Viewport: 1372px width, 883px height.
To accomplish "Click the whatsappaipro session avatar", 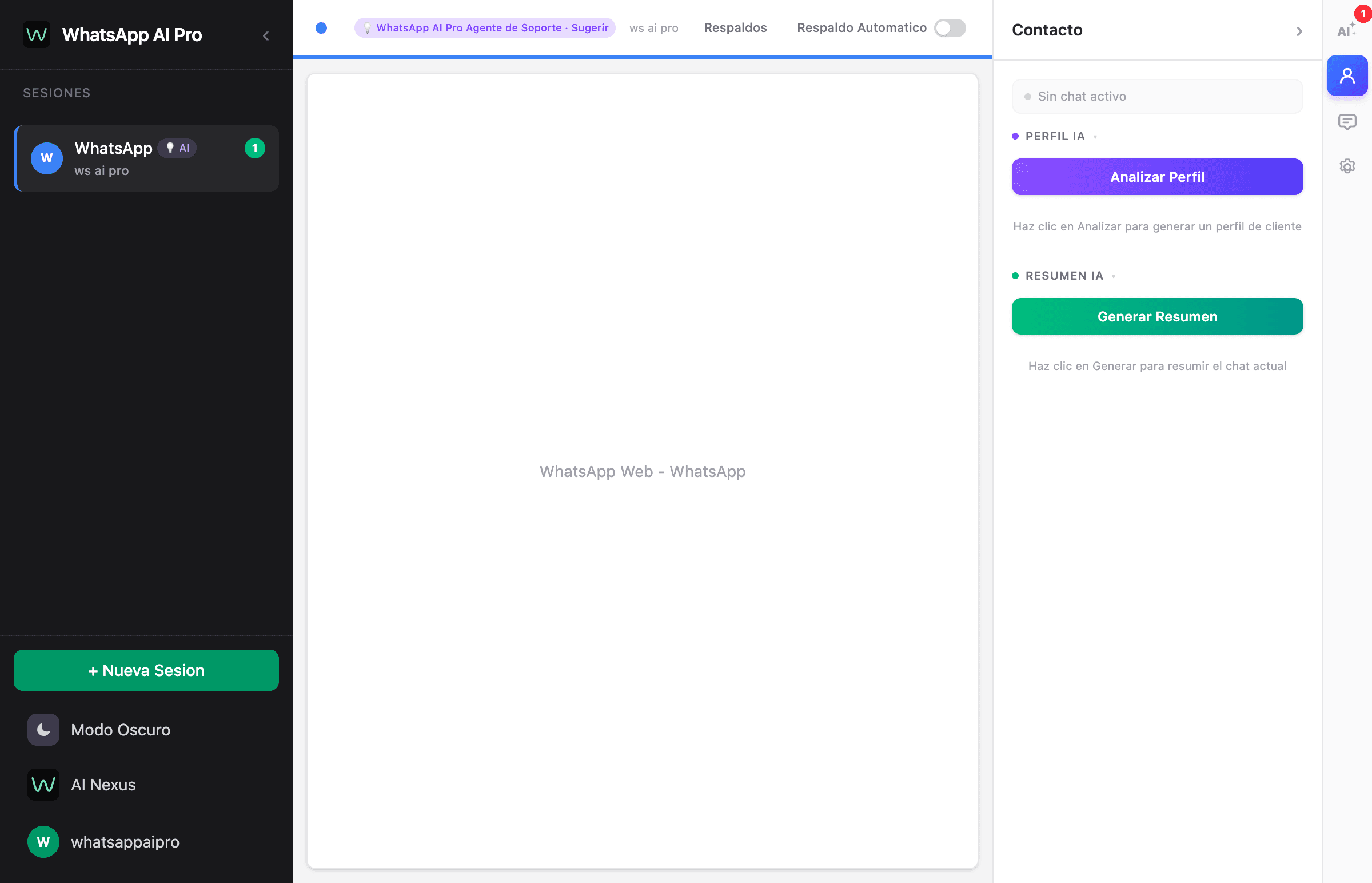I will click(x=43, y=842).
